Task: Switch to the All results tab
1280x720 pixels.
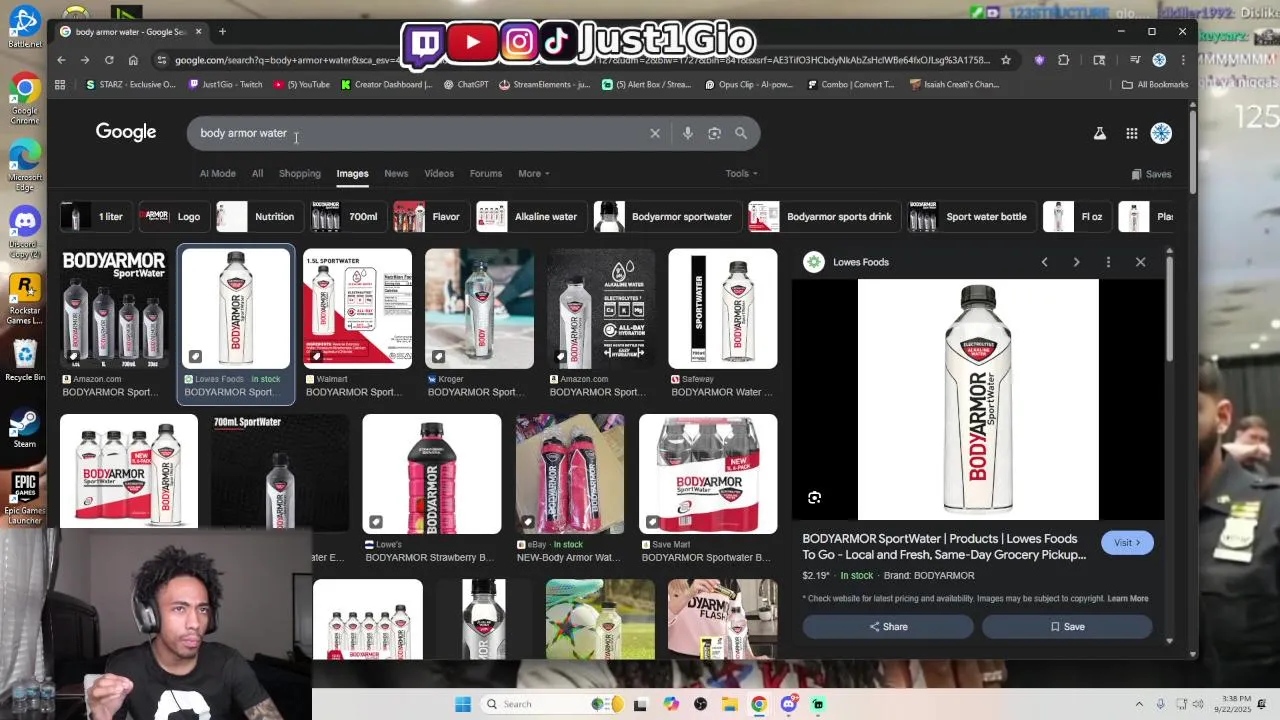Action: (257, 174)
